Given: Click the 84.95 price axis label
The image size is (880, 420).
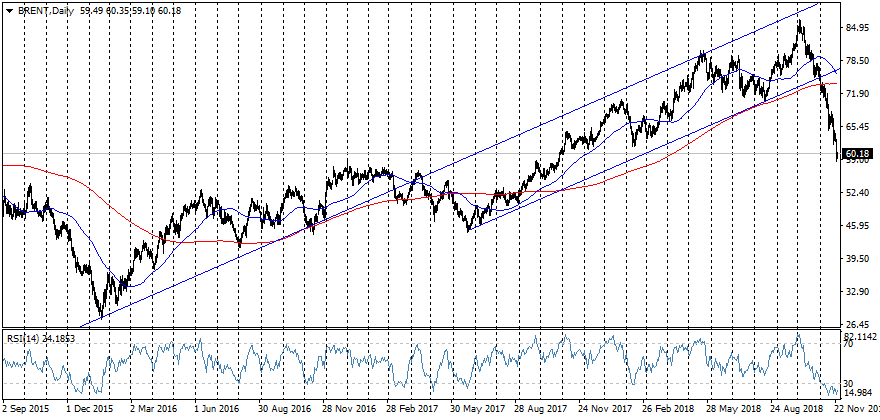Looking at the screenshot, I should (859, 28).
